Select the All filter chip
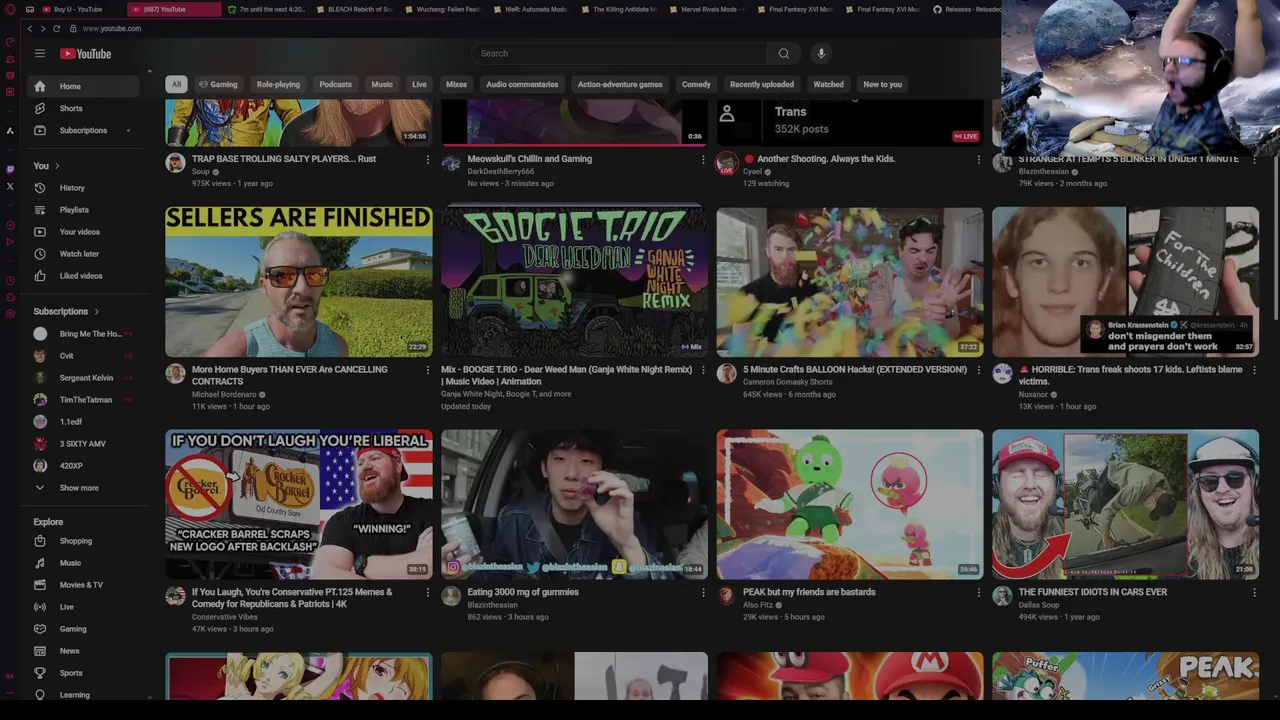This screenshot has height=720, width=1280. pos(176,84)
